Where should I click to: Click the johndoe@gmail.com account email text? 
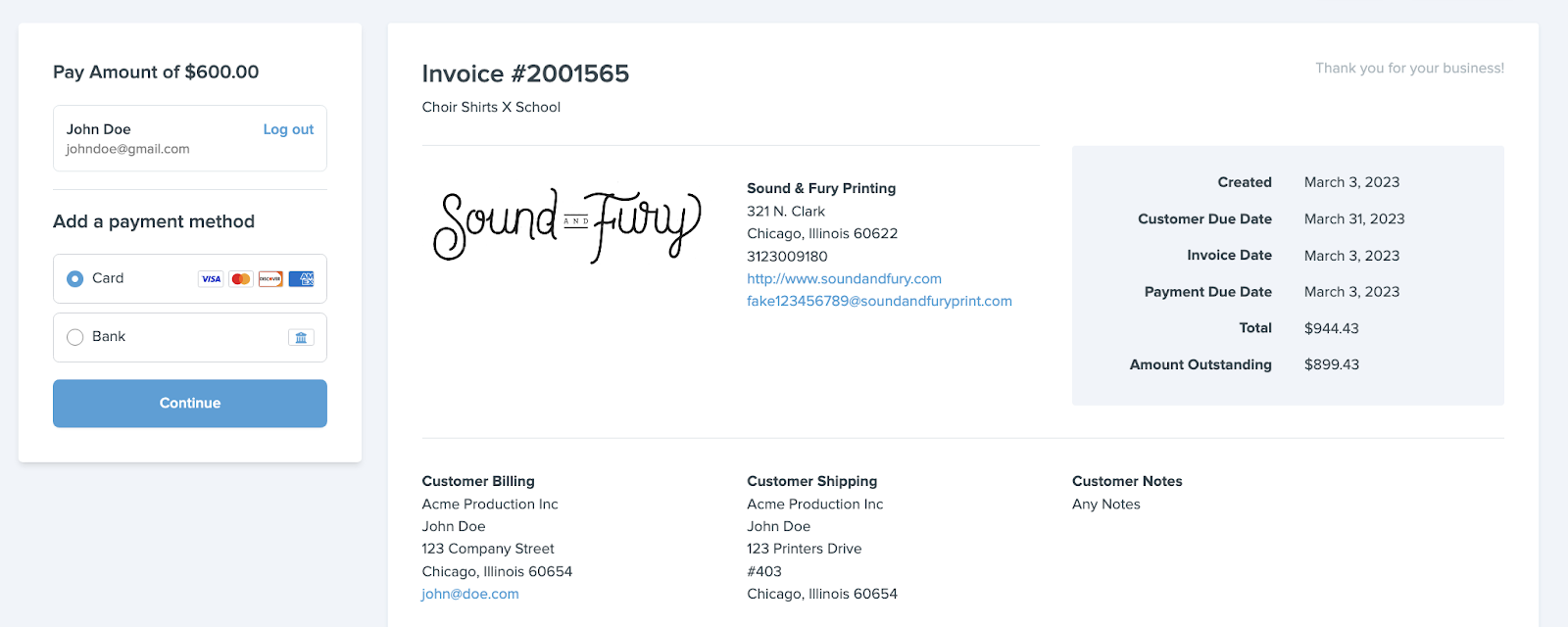[x=127, y=150]
